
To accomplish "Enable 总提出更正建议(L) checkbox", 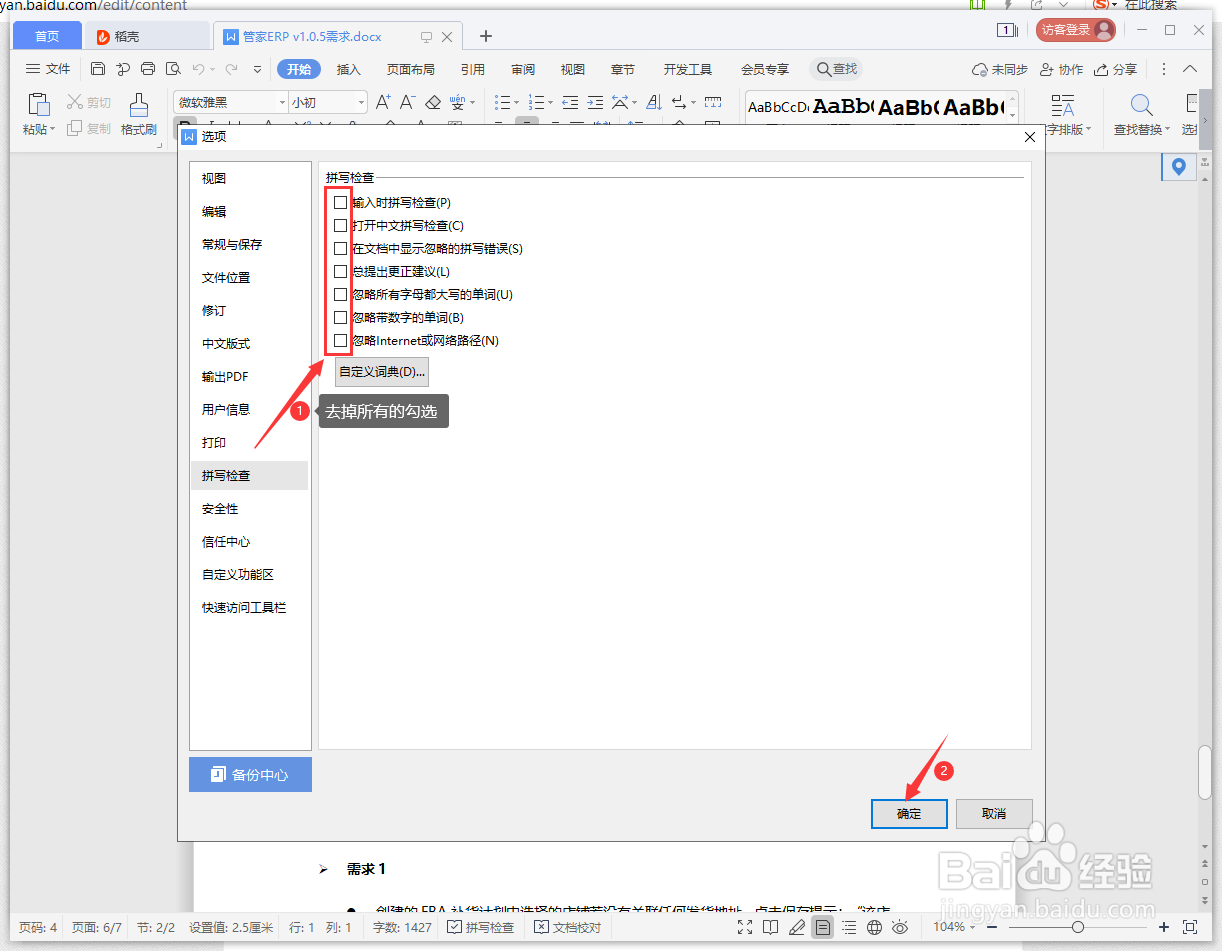I will [x=340, y=271].
